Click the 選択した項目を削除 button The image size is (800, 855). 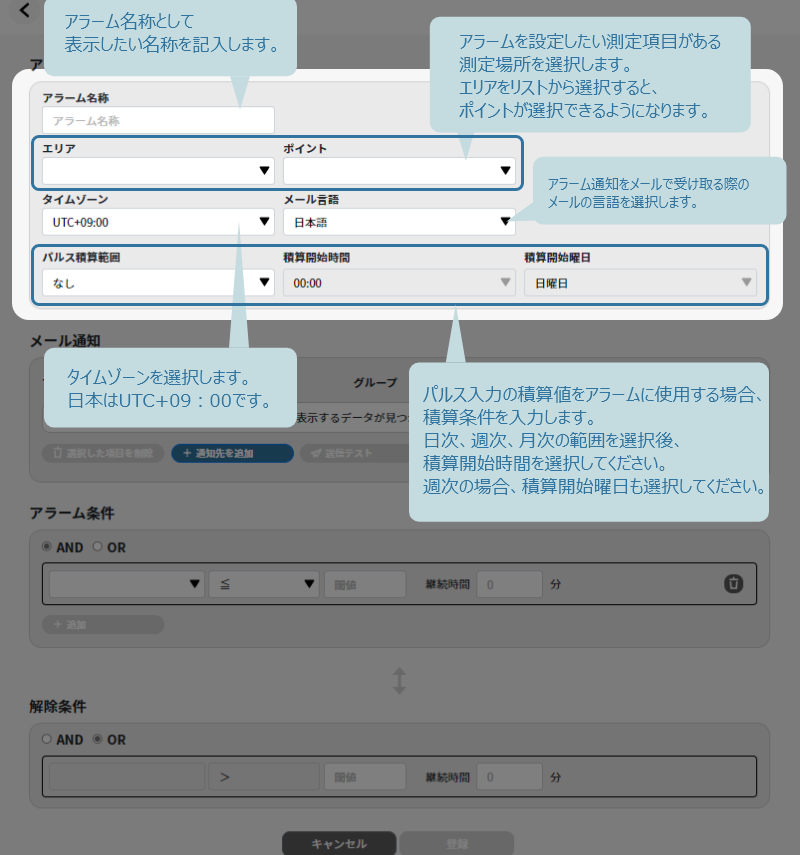click(x=103, y=453)
